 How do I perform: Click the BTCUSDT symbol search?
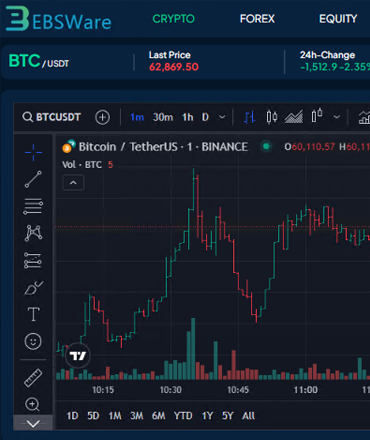point(52,117)
